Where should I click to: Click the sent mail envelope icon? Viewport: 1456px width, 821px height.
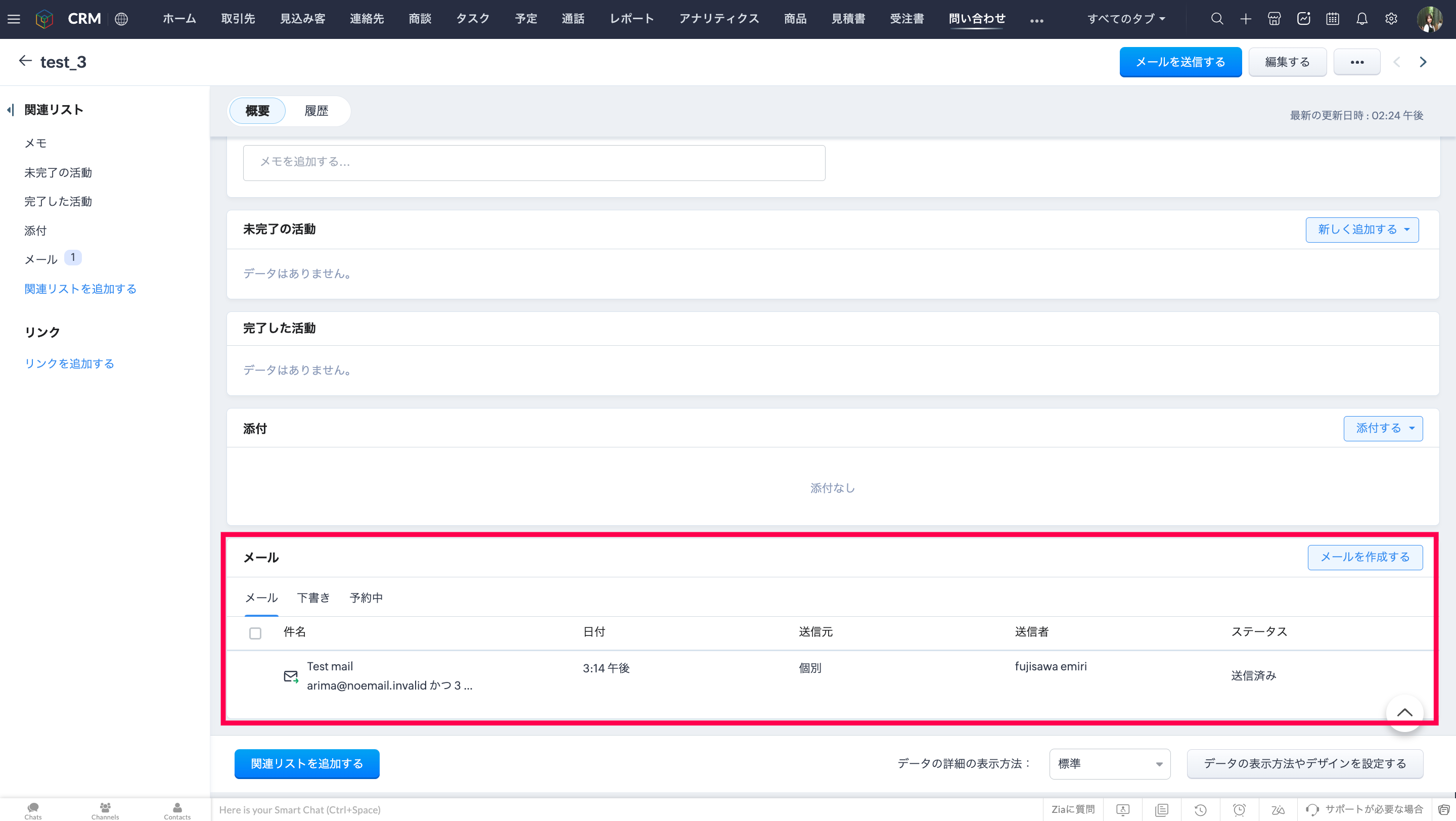click(x=291, y=676)
